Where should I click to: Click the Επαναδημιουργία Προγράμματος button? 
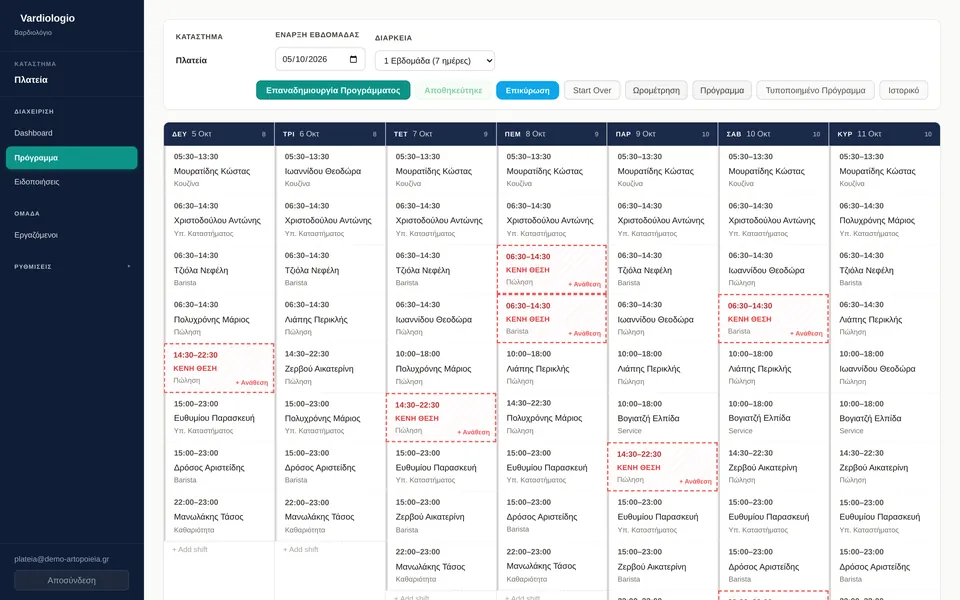click(x=333, y=90)
